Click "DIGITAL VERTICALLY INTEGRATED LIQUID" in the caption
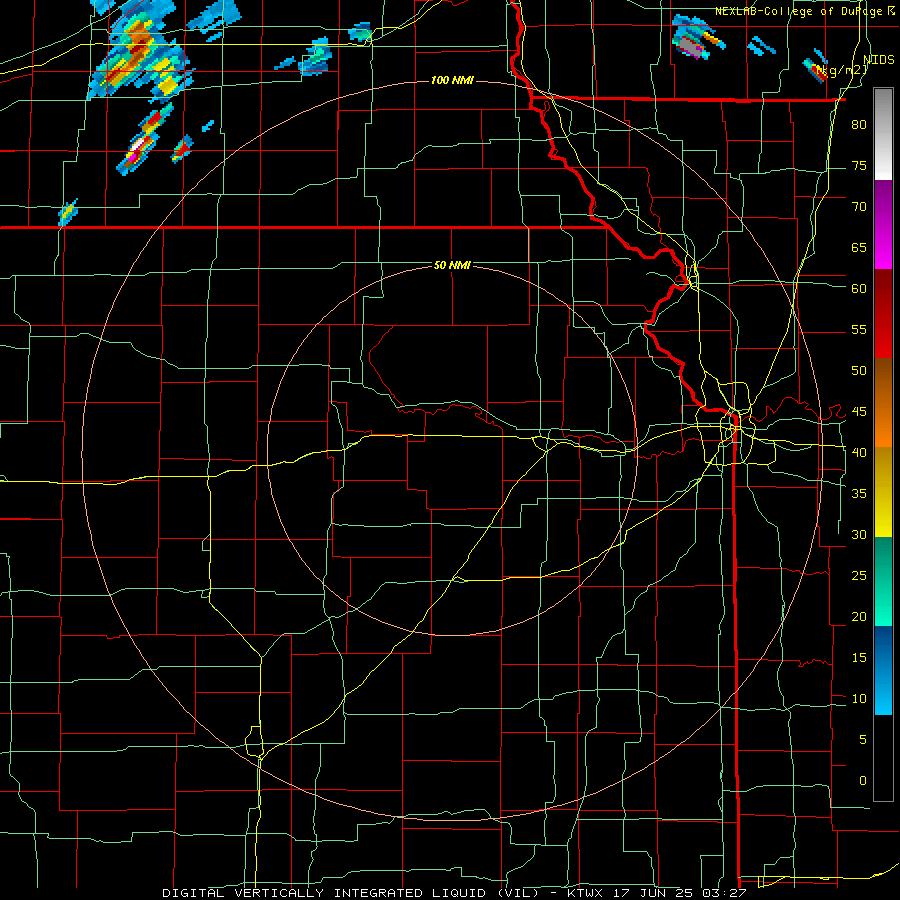This screenshot has width=900, height=900. pyautogui.click(x=325, y=893)
